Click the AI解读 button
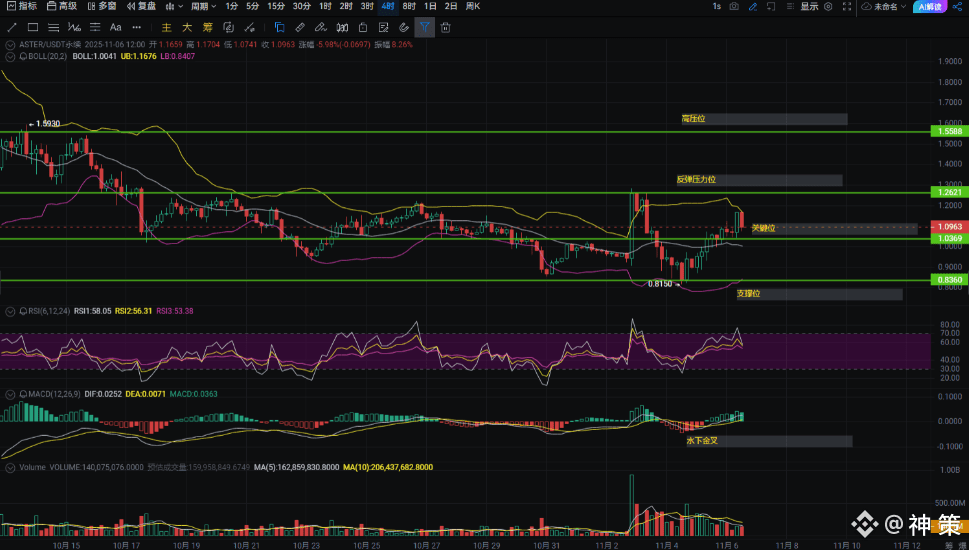 (x=930, y=6)
